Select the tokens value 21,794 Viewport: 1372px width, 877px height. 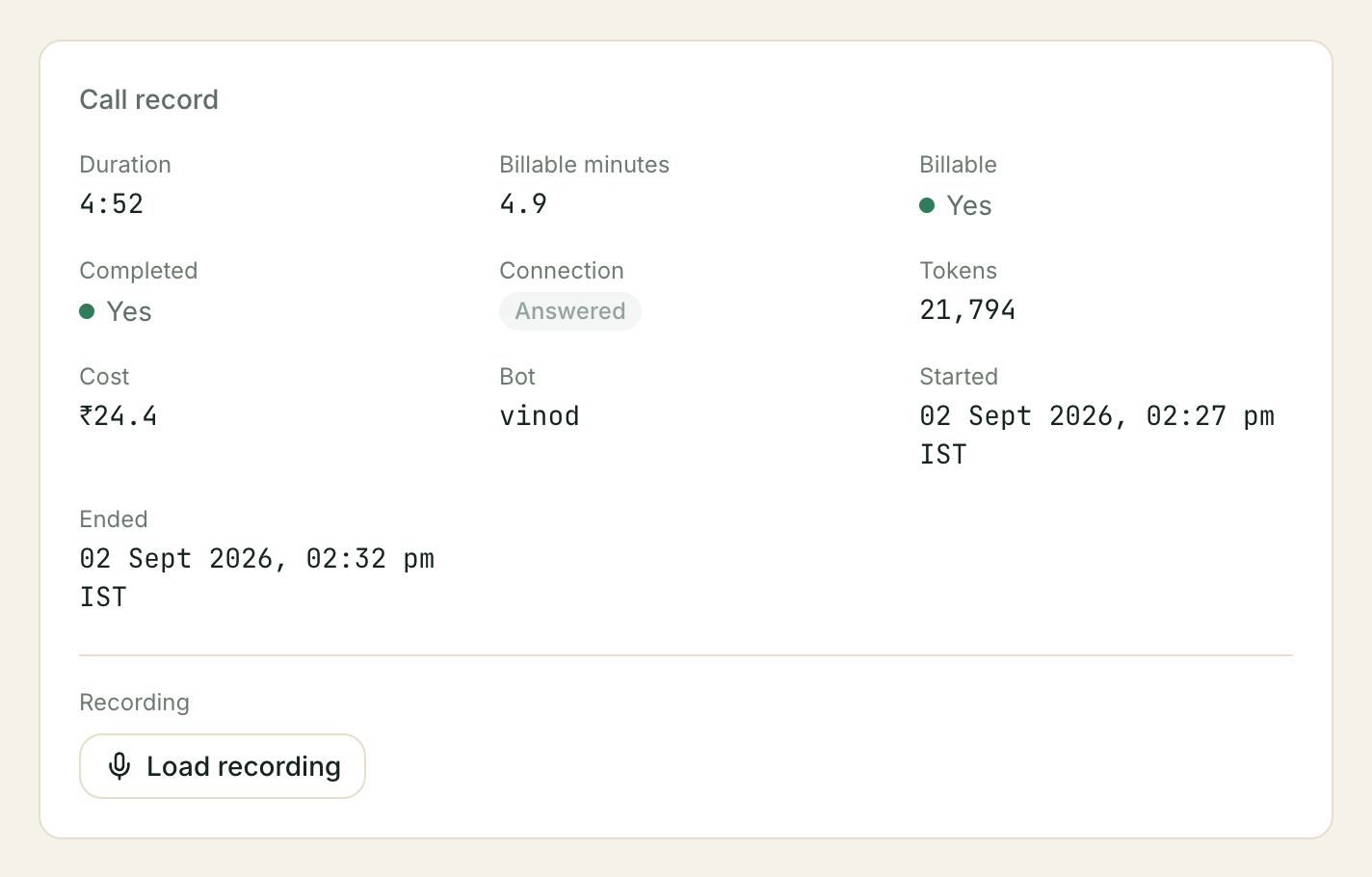point(967,310)
